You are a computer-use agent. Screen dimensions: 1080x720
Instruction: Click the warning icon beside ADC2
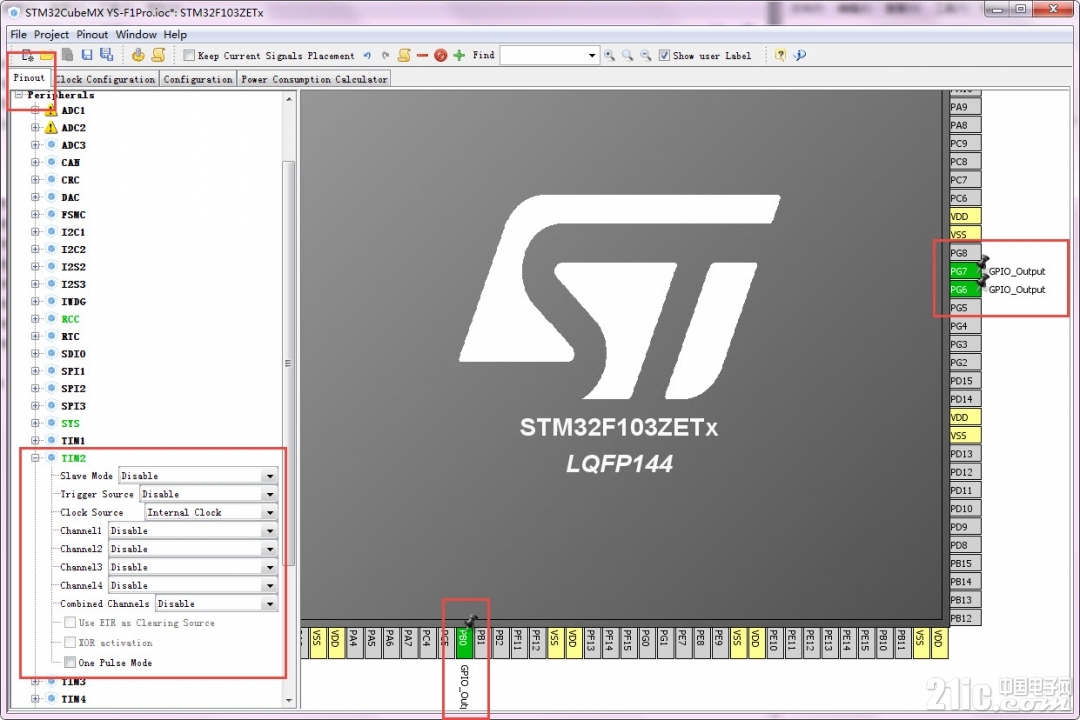pos(51,127)
